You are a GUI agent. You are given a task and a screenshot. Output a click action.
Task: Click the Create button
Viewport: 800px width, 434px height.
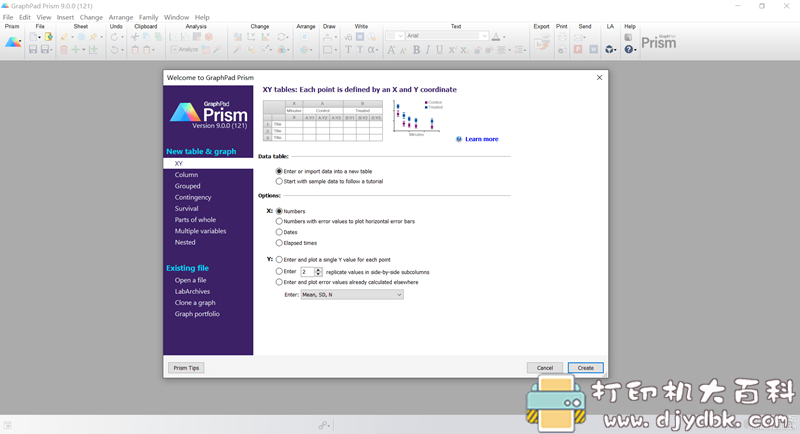coord(586,368)
